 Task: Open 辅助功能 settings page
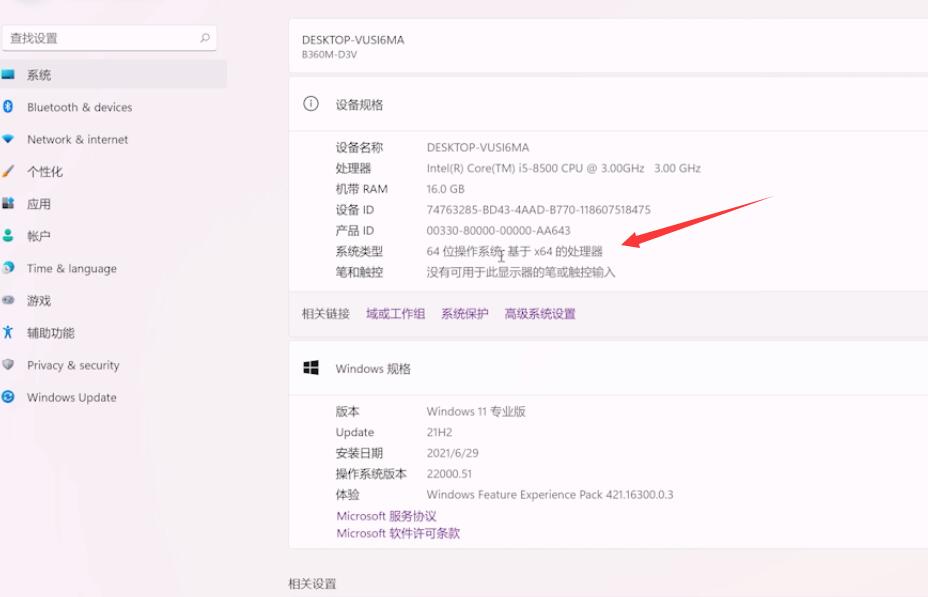pyautogui.click(x=112, y=333)
